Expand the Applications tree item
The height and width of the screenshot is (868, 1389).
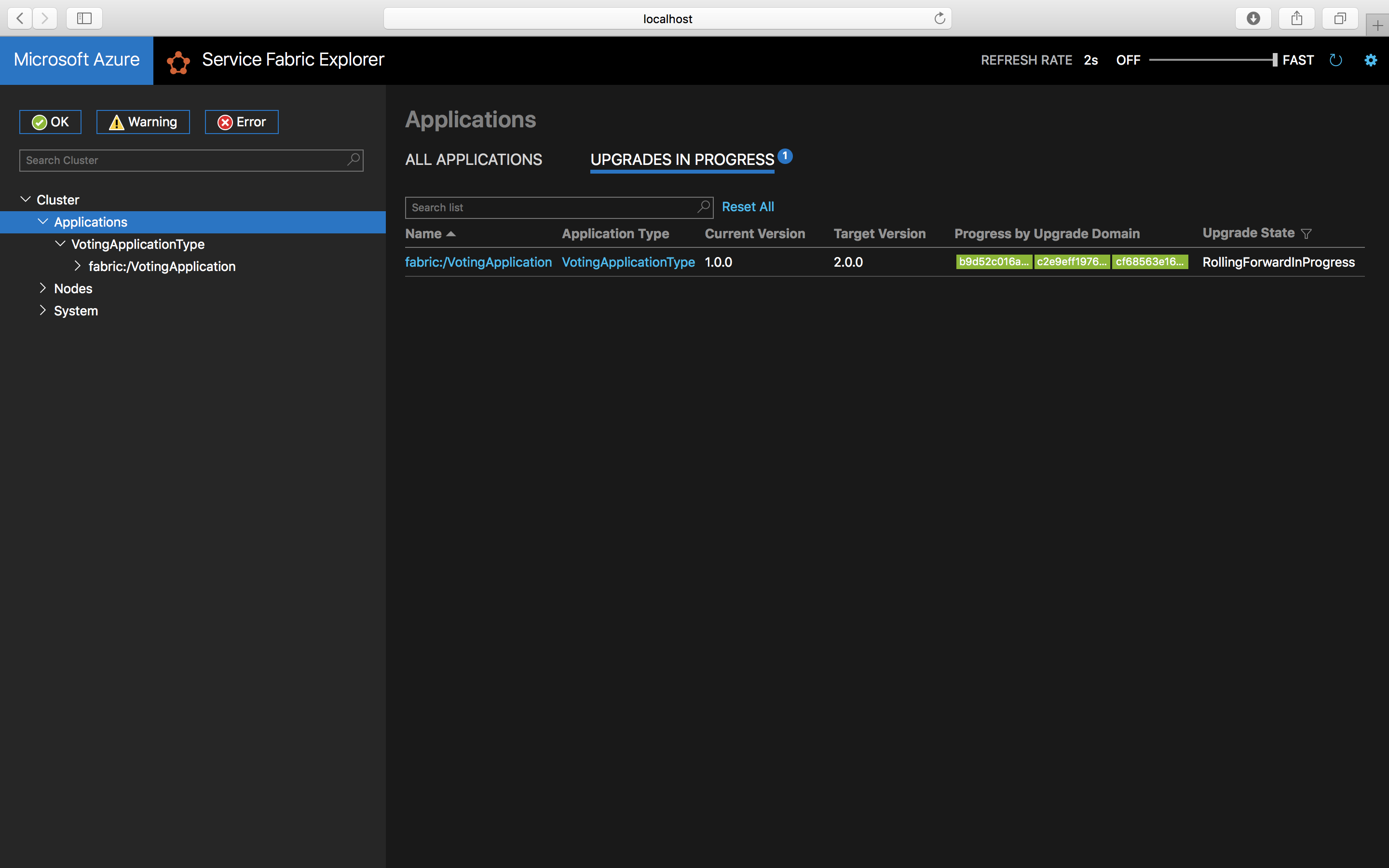click(43, 221)
